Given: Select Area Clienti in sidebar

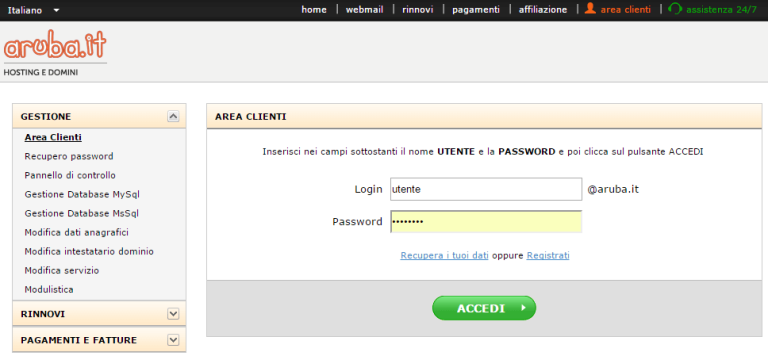Looking at the screenshot, I should (53, 137).
